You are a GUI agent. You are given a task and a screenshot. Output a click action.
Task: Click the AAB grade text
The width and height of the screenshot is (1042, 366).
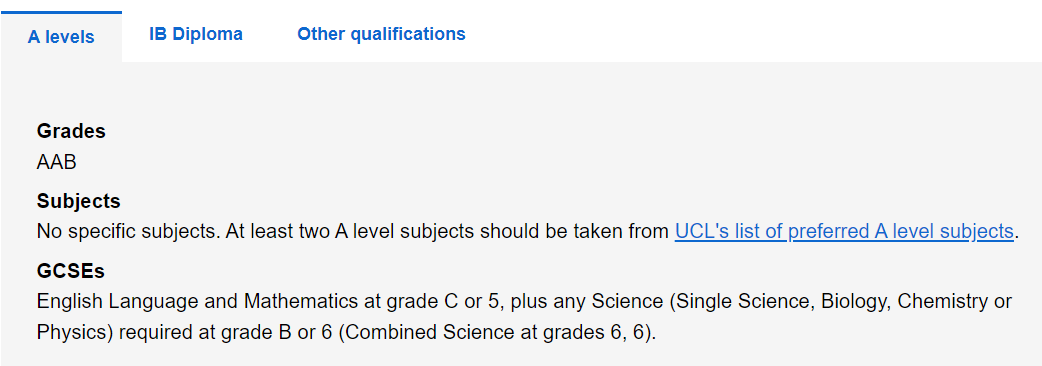(x=56, y=162)
